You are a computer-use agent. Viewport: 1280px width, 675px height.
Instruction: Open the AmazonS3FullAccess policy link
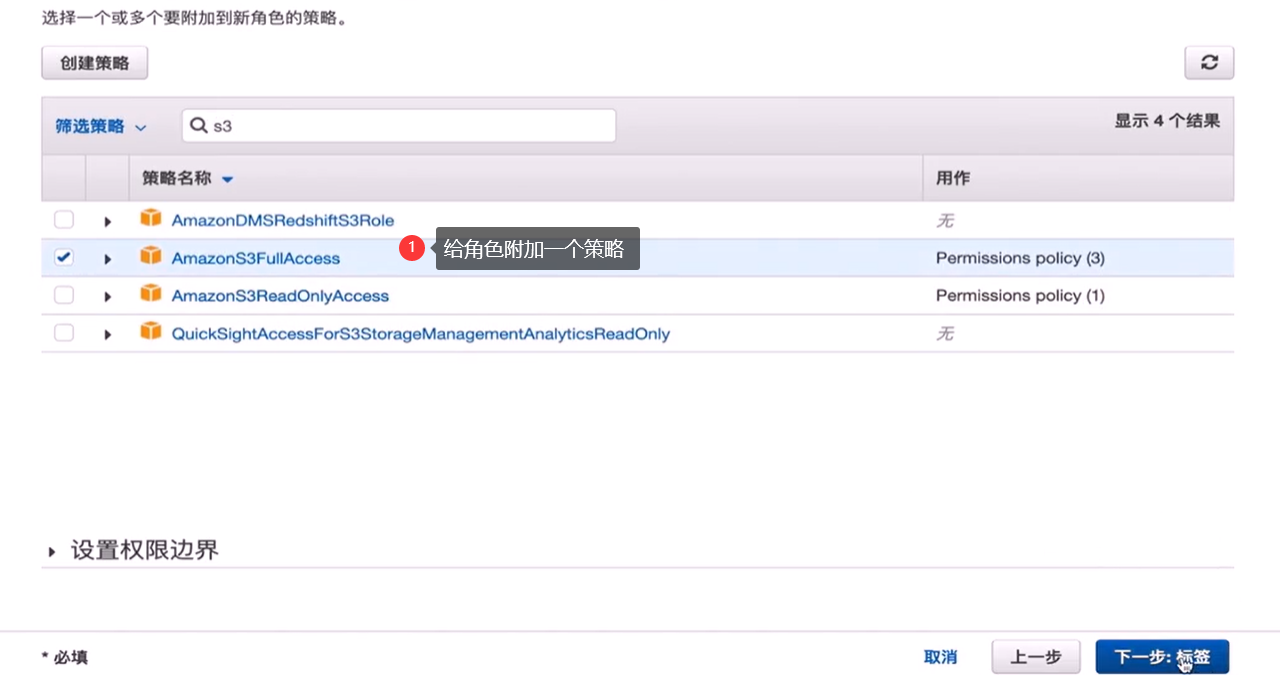[256, 258]
